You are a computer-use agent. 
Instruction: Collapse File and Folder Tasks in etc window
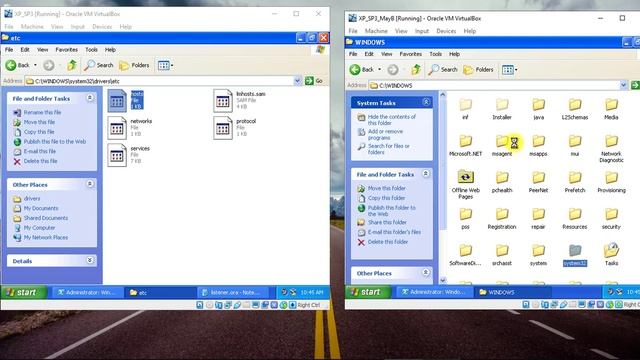90,98
